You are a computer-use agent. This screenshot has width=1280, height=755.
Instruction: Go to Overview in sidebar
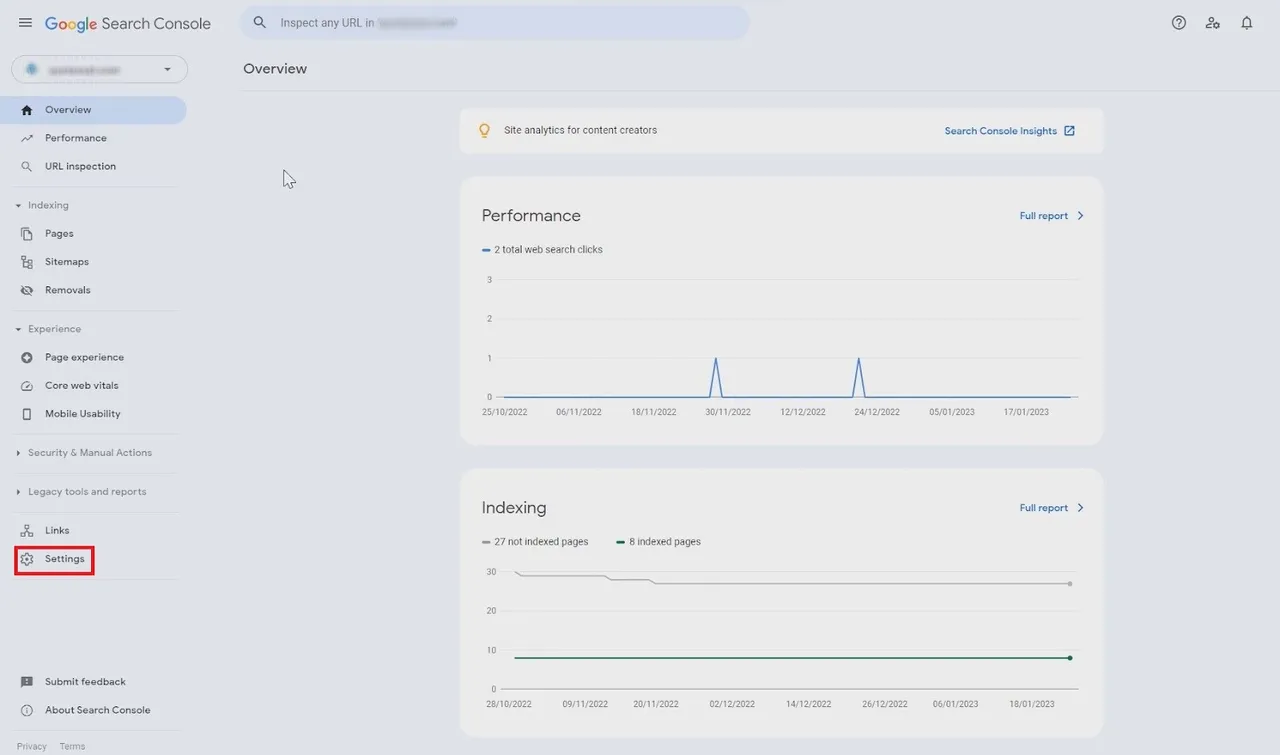coord(93,110)
